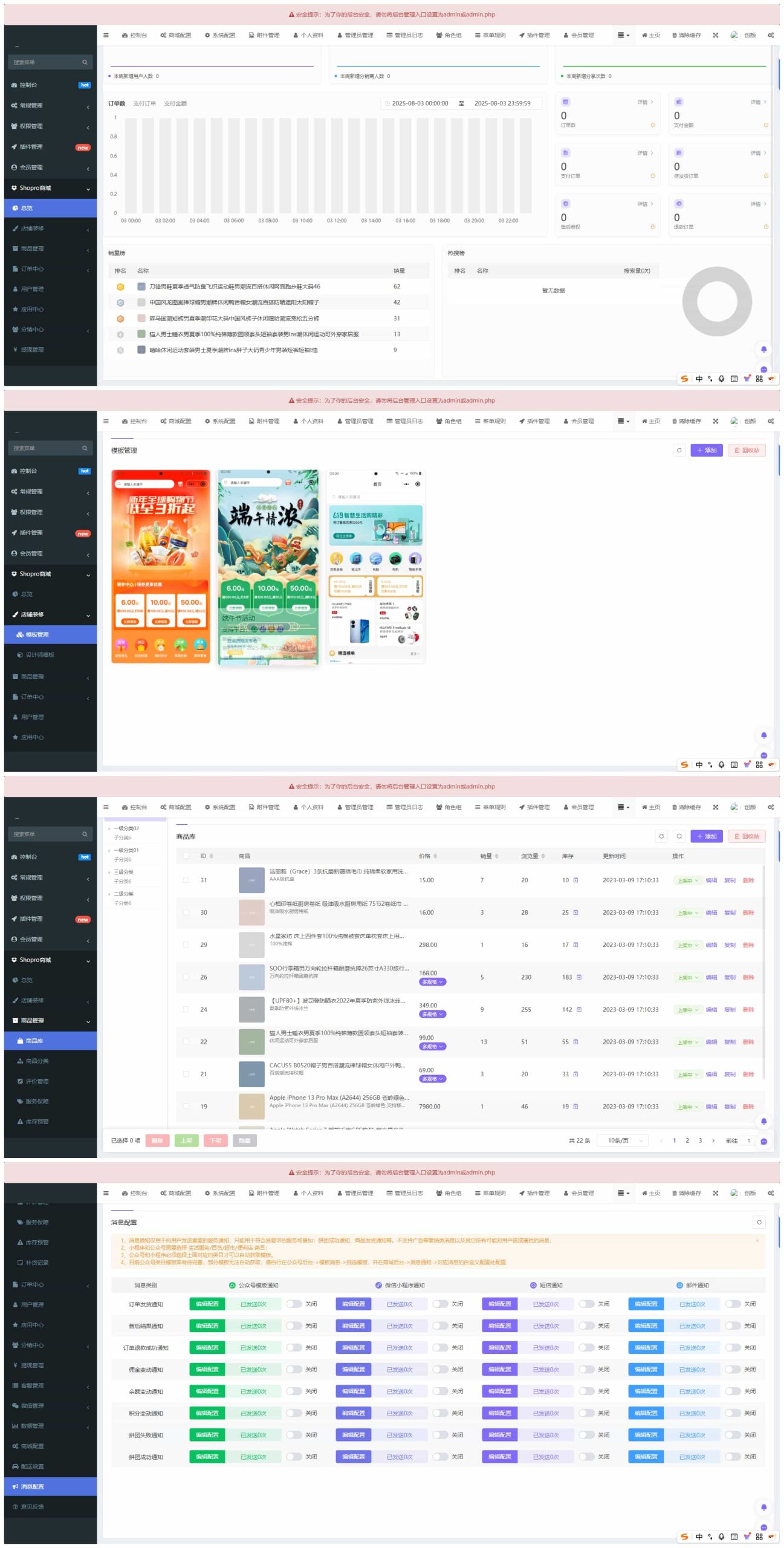Open 微信管理 in the sidebar
Screen dimensions: 784x1548
32,1405
